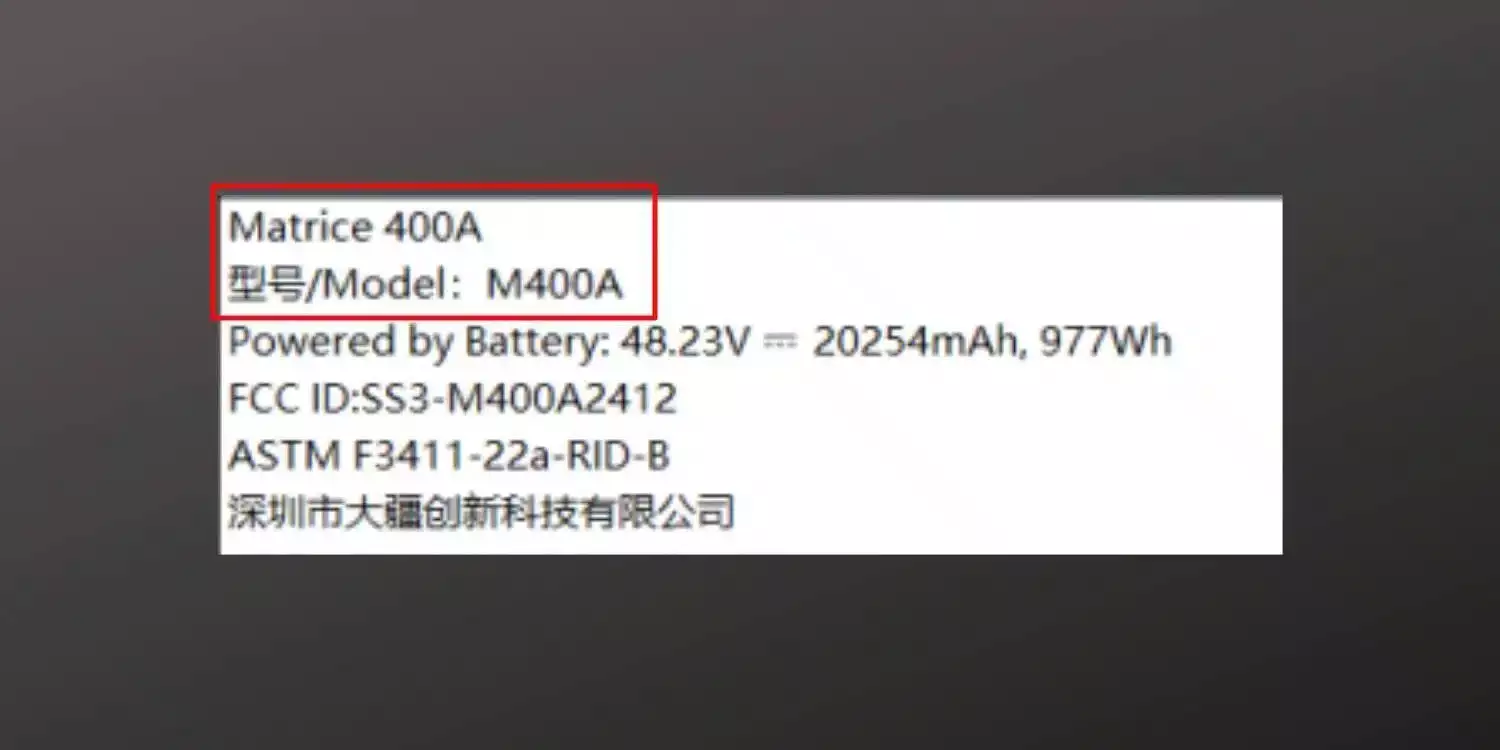Image resolution: width=1500 pixels, height=750 pixels.
Task: Click the 977Wh energy value
Action: click(1106, 343)
